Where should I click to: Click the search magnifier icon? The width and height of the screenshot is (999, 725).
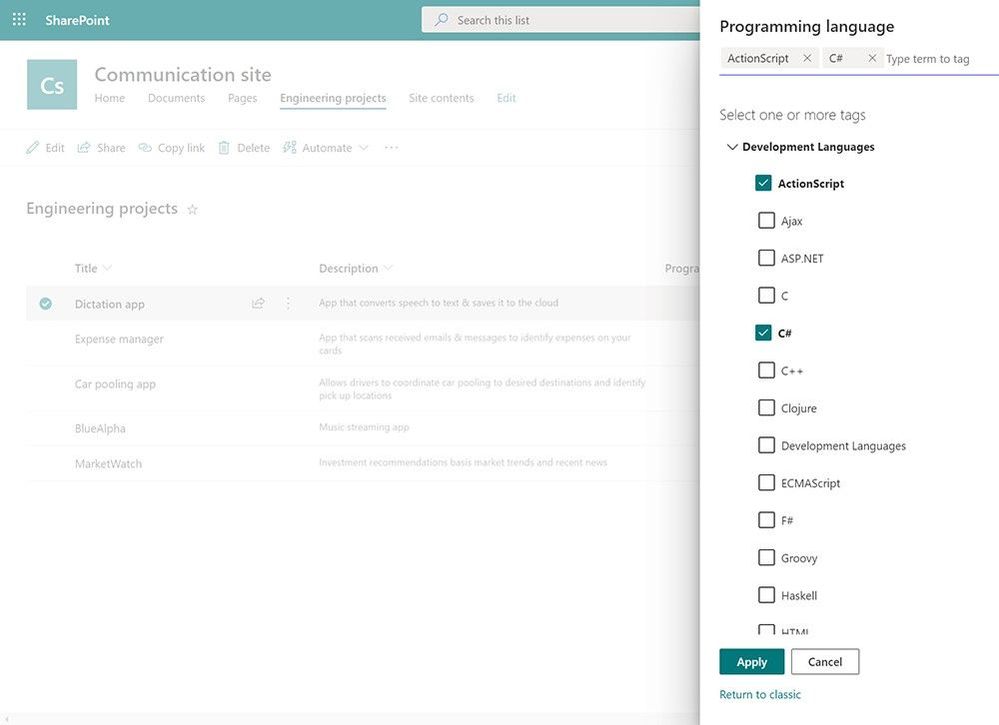click(x=441, y=20)
